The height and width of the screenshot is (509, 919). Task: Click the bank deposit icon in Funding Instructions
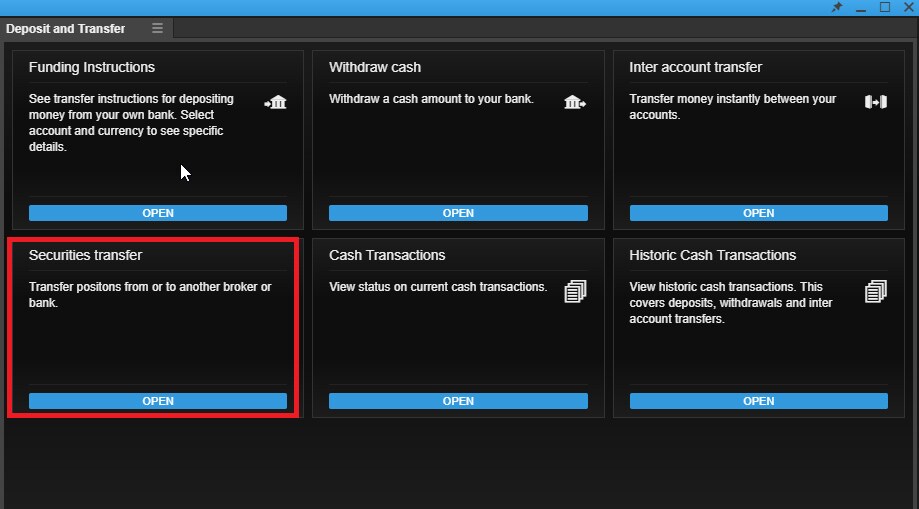[x=275, y=103]
